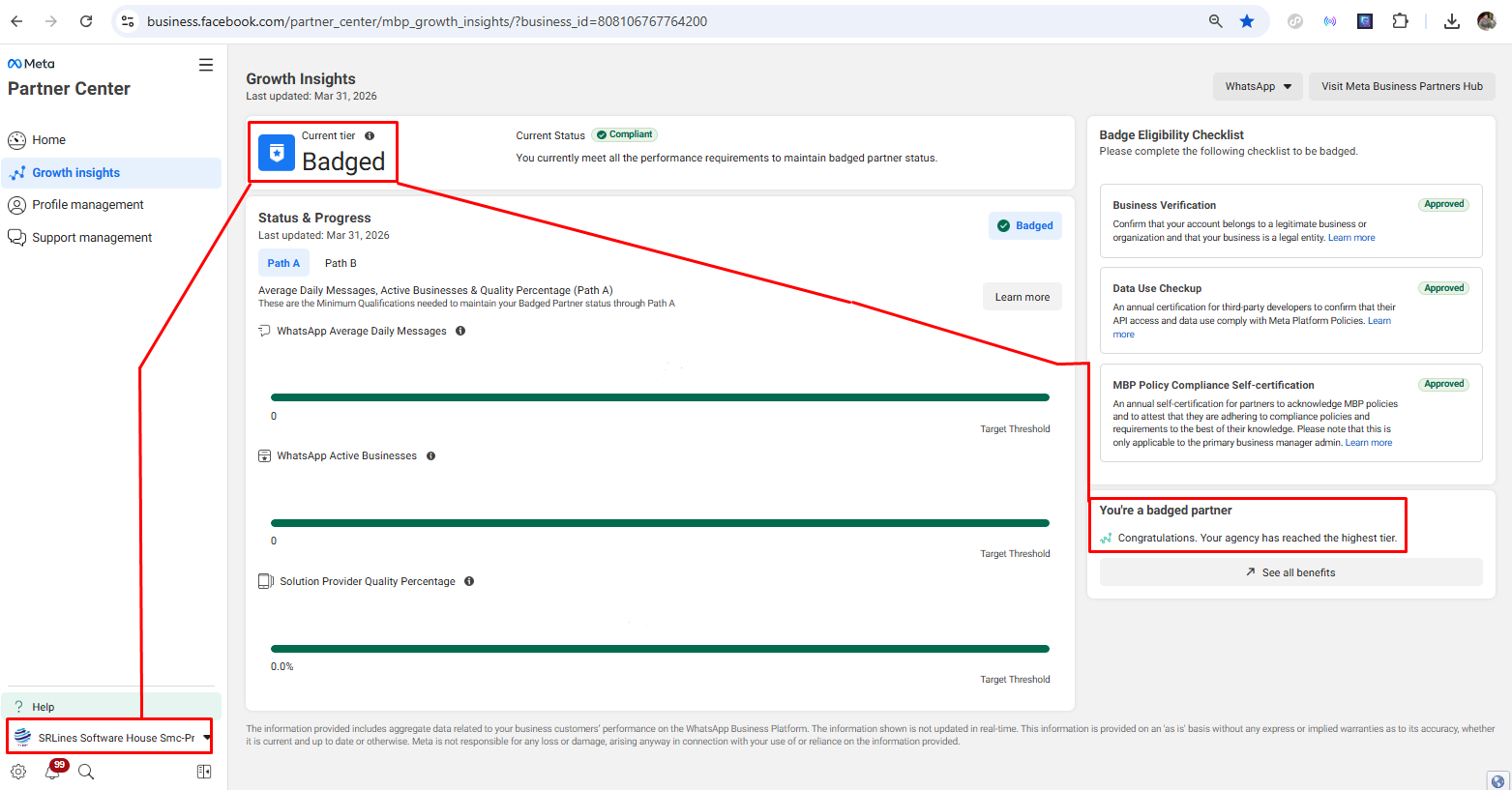The image size is (1512, 790).
Task: Open the SRLines Software House account switcher
Action: pos(111,738)
